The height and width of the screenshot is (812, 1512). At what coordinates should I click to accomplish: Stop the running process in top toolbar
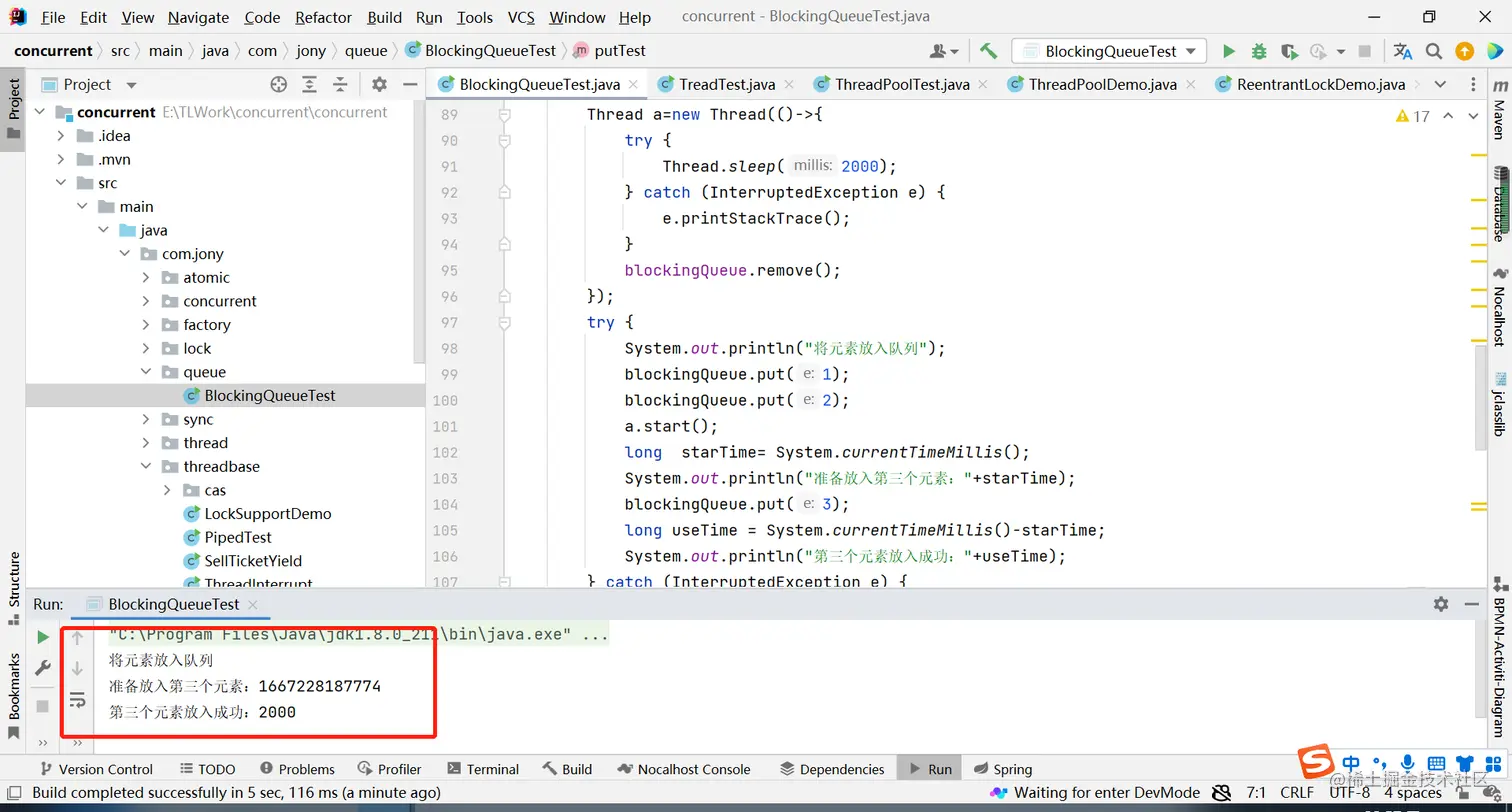1365,51
